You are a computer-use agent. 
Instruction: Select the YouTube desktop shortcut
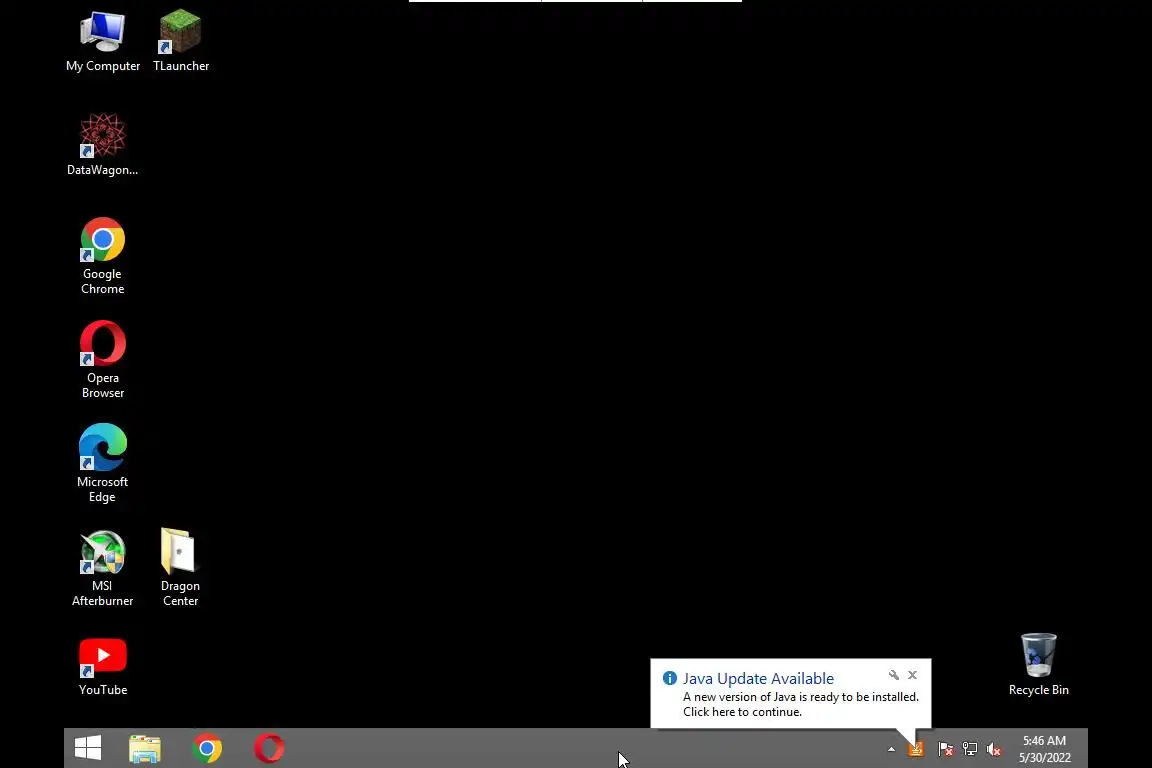point(103,667)
